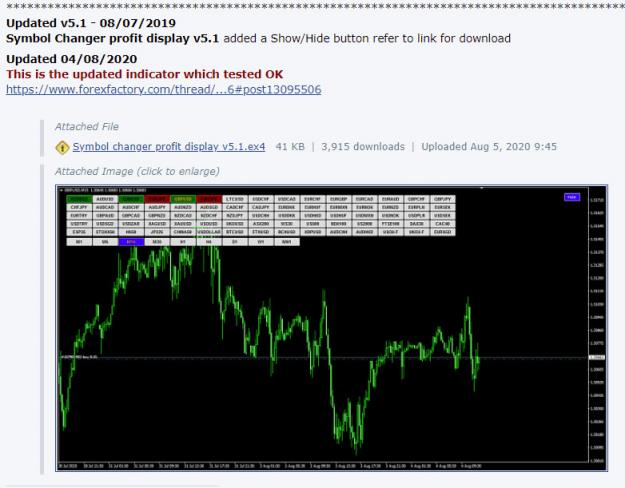625x488 pixels.
Task: Click the '41 KB' file size text
Action: tap(290, 147)
